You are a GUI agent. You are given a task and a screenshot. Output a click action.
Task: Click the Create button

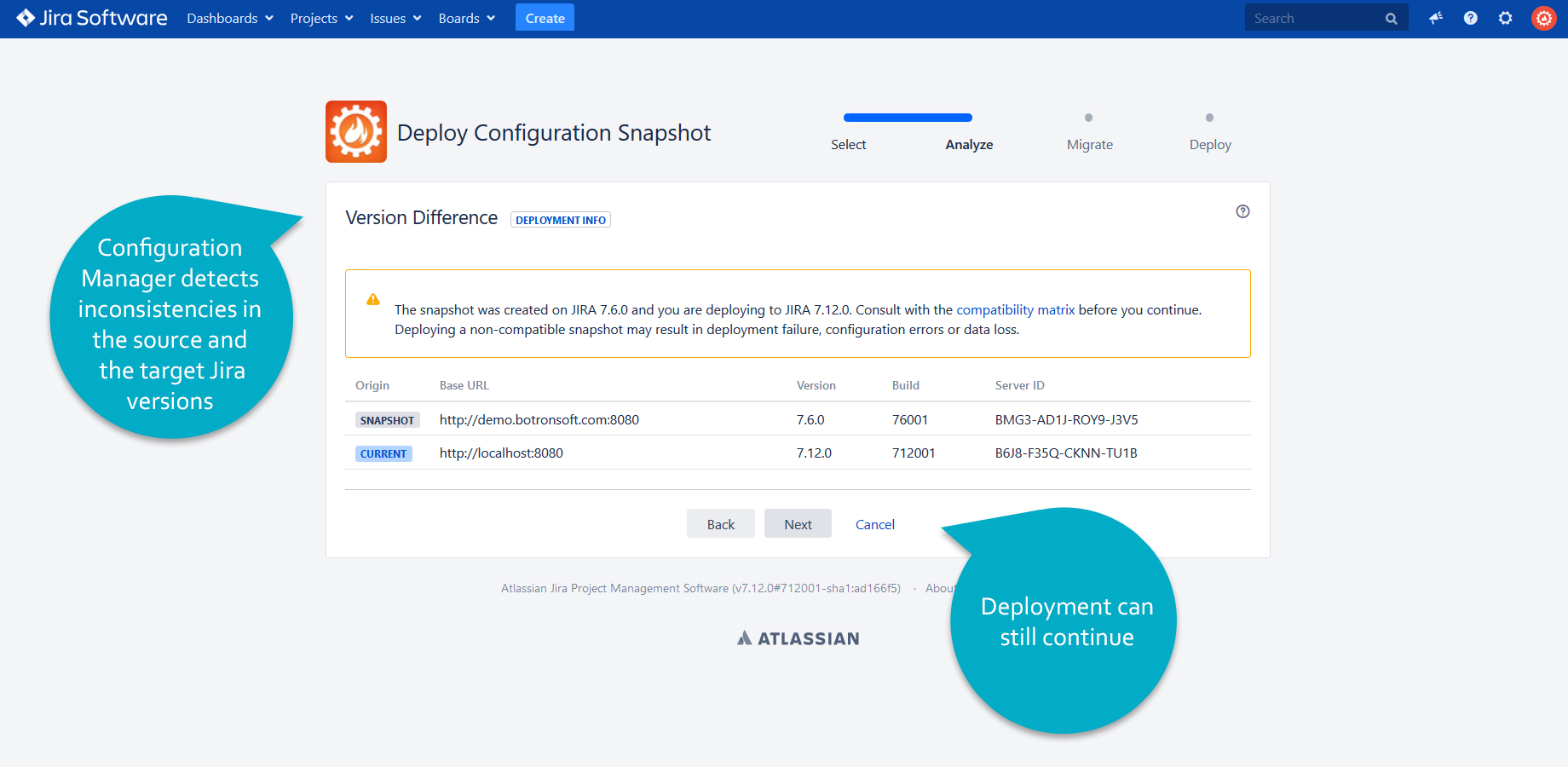[545, 18]
